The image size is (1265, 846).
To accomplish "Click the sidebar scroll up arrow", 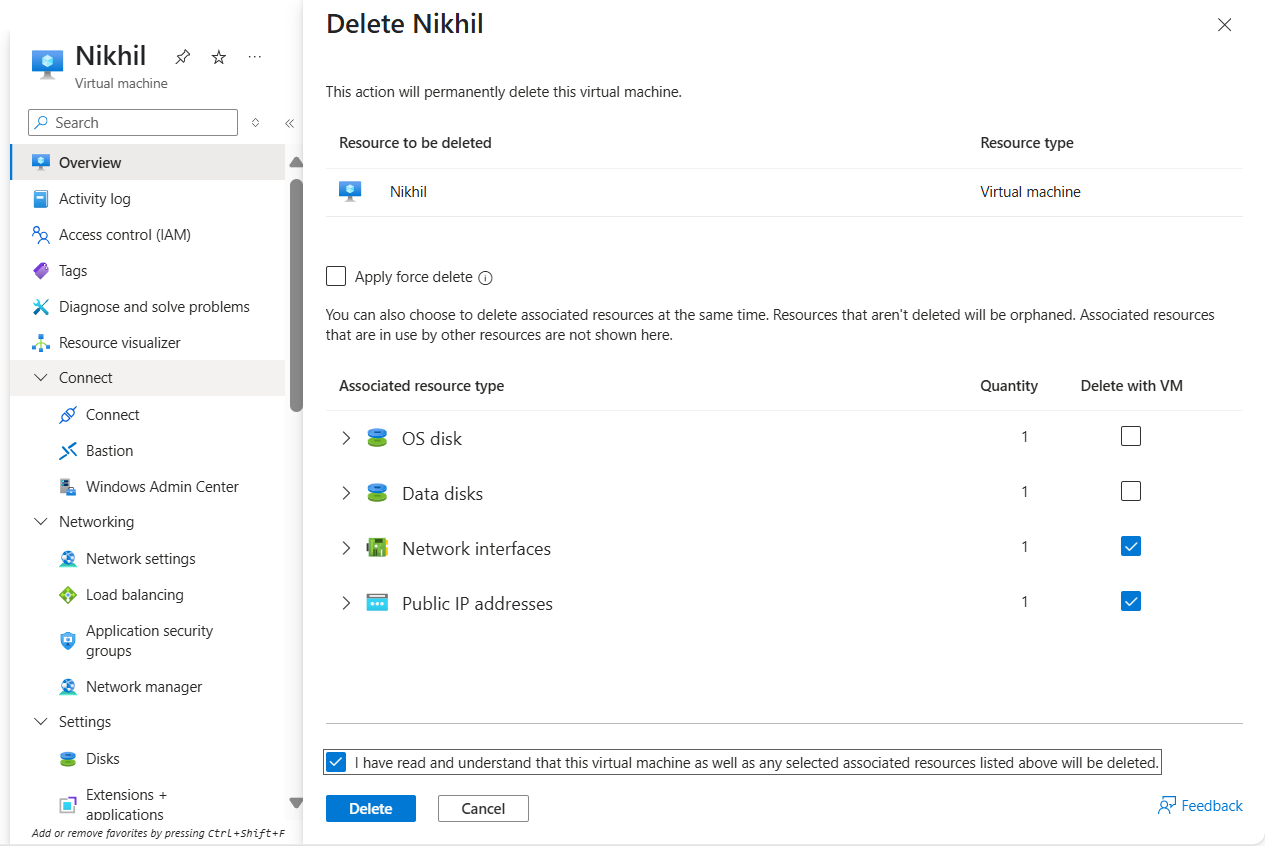I will click(296, 162).
